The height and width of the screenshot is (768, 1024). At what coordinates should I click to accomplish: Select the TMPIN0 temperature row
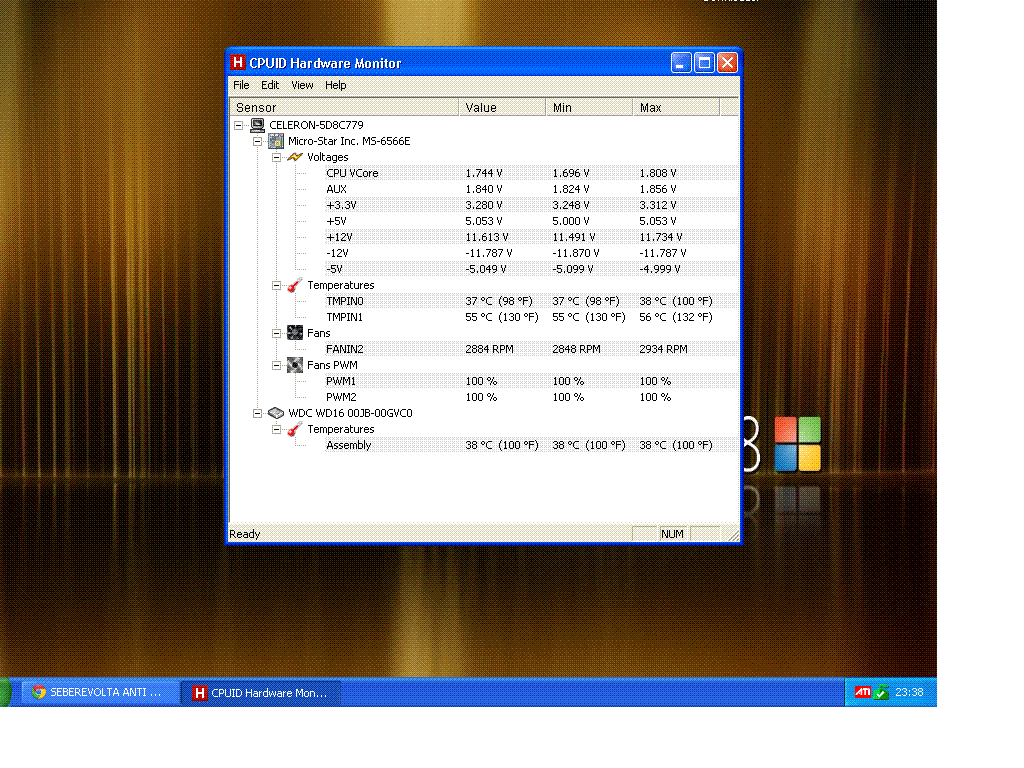532,301
